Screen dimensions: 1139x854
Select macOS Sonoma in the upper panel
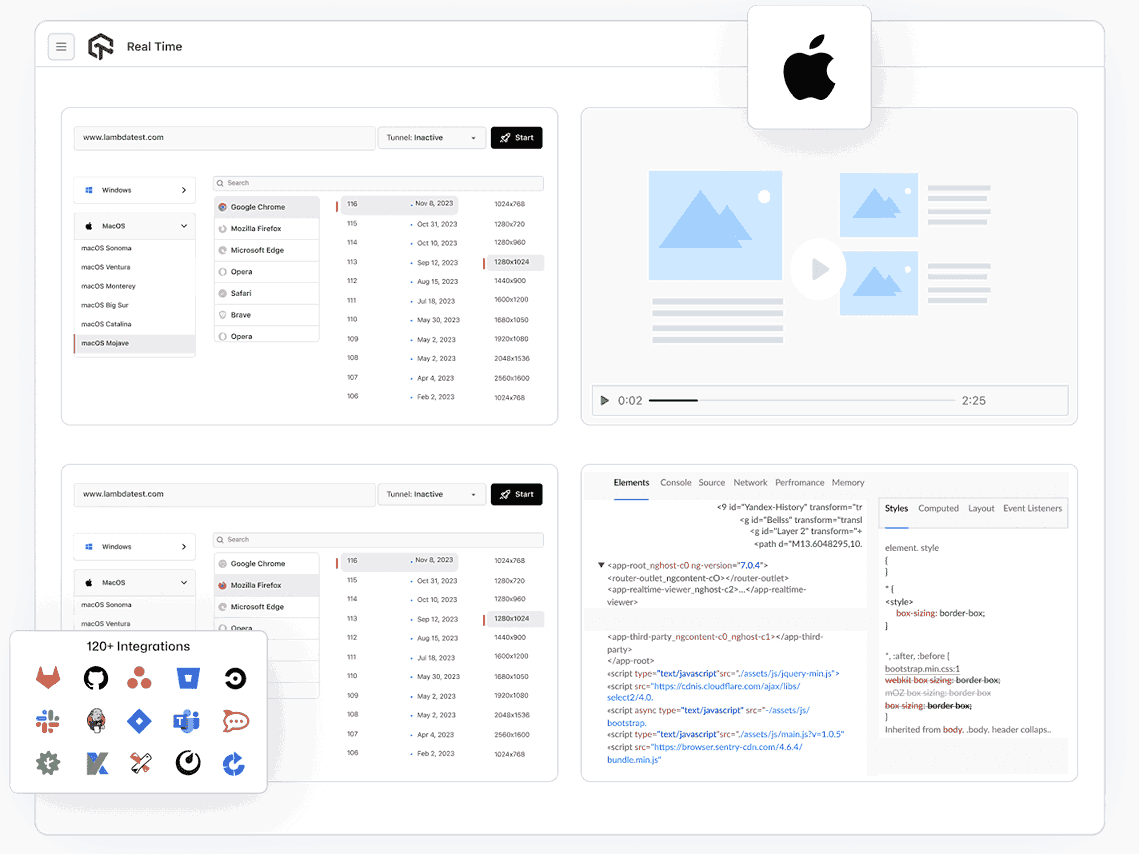coord(134,248)
